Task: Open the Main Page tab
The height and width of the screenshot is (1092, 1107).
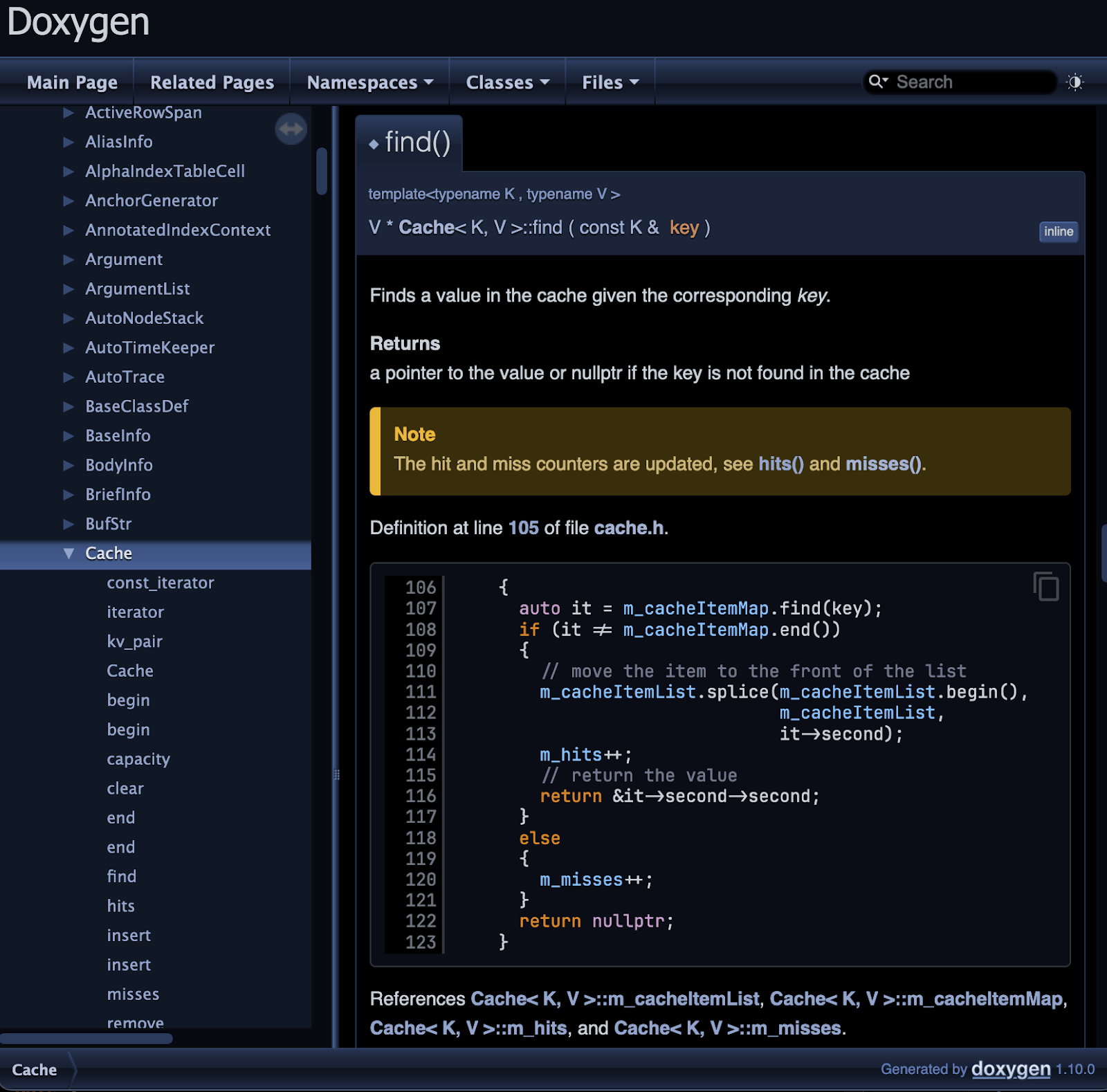Action: point(72,82)
